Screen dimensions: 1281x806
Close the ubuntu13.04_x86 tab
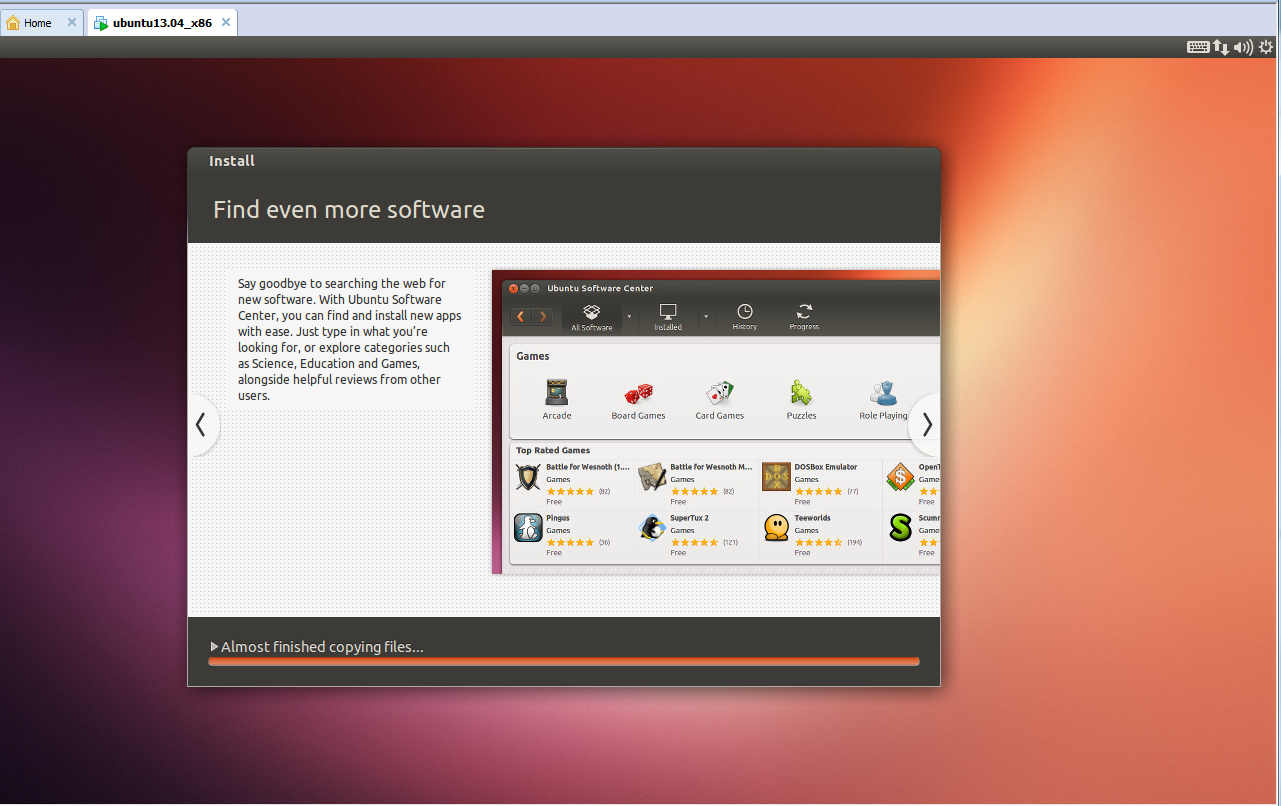point(226,23)
